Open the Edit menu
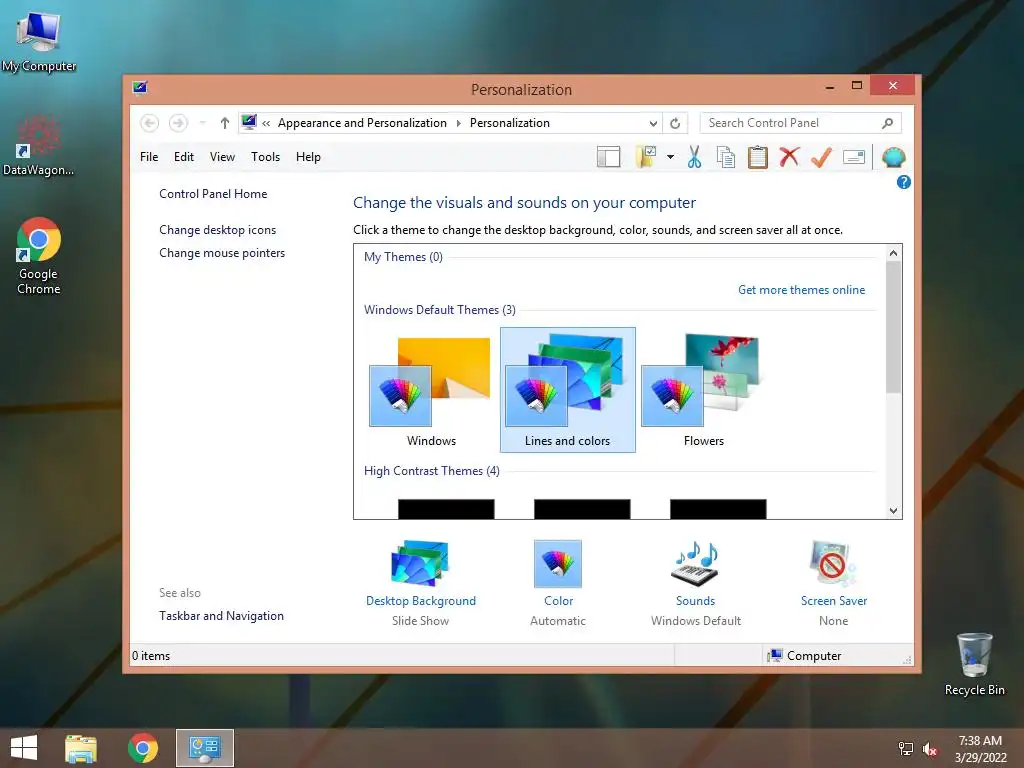 click(x=184, y=157)
